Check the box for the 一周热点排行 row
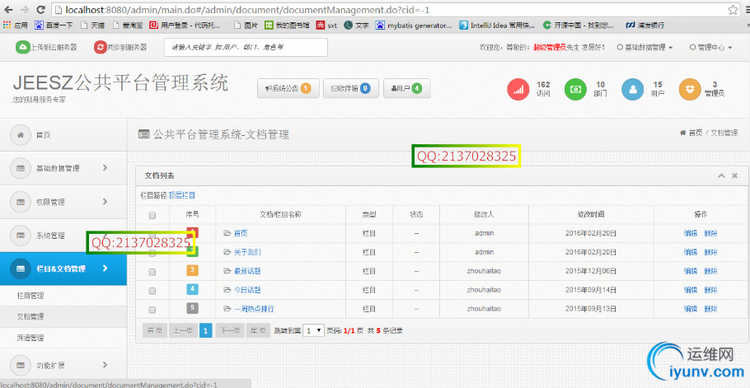 tap(152, 310)
